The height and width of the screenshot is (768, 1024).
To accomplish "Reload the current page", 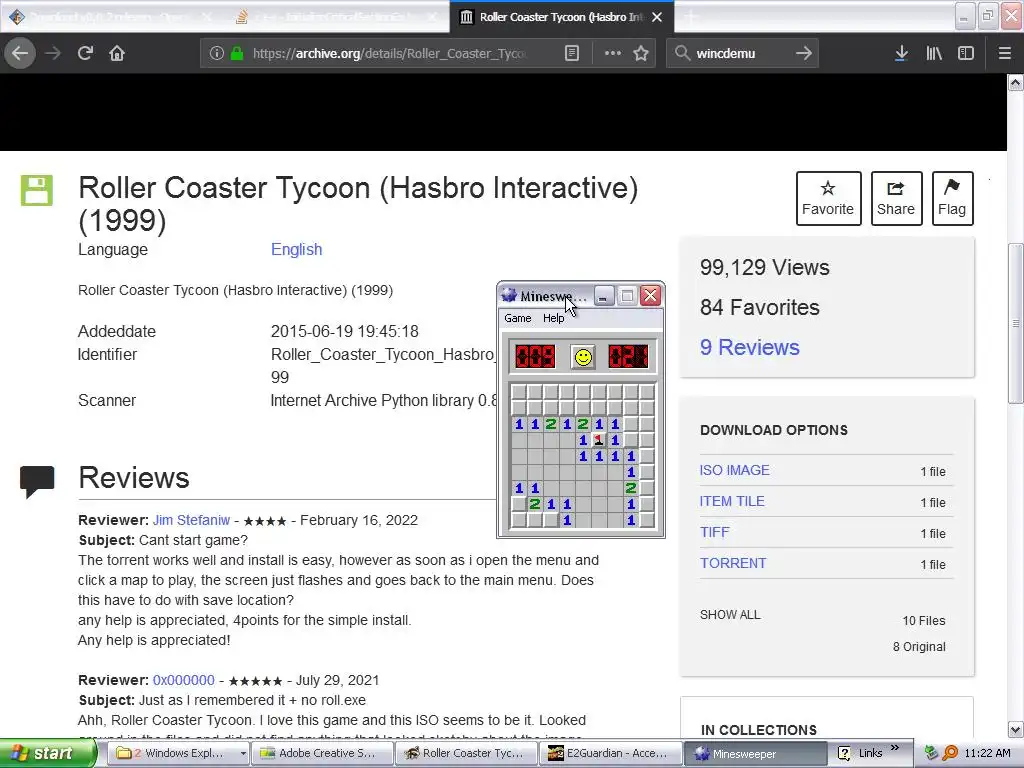I will [85, 53].
